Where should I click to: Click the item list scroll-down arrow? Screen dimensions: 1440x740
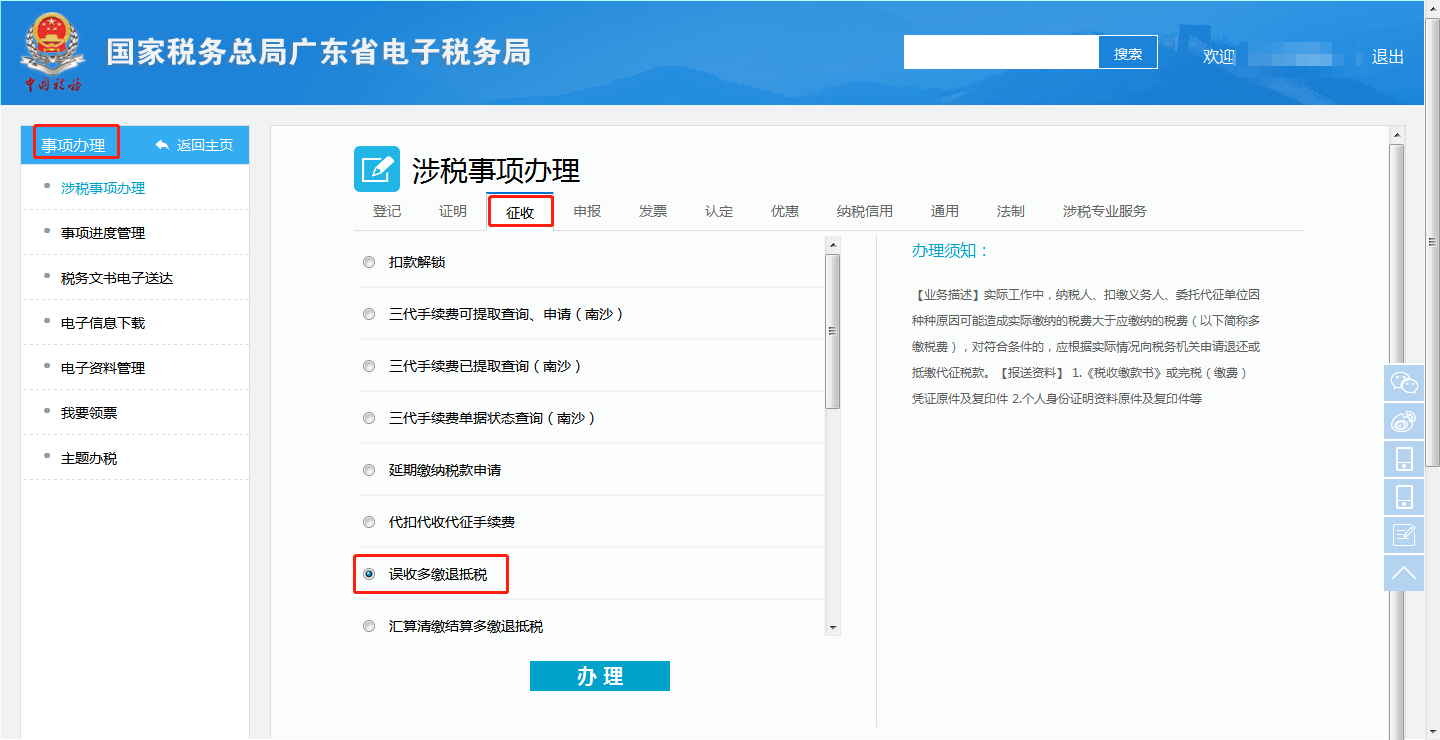[x=832, y=627]
